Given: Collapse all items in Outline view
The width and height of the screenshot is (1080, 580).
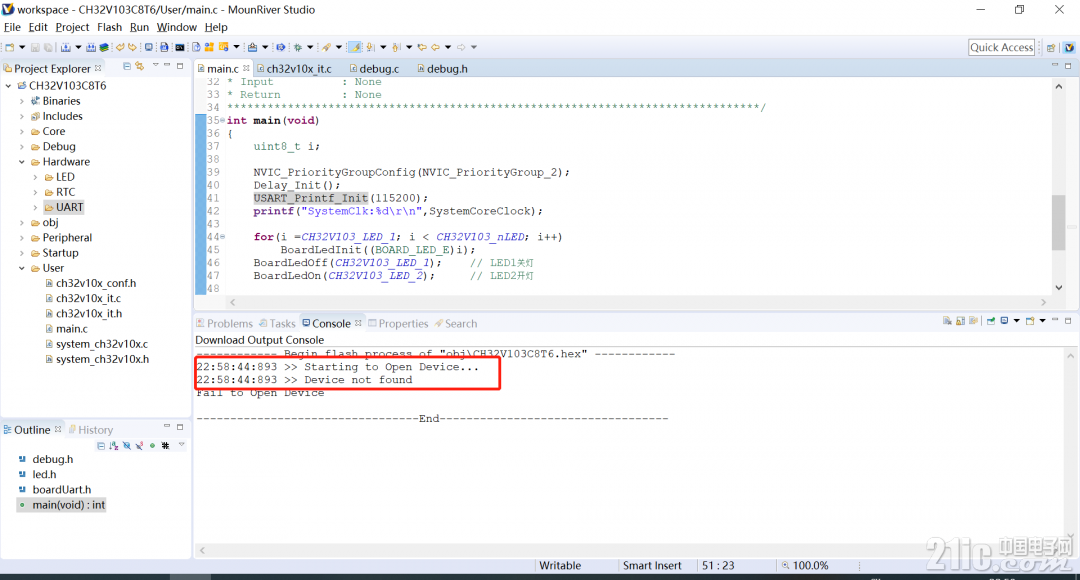Looking at the screenshot, I should click(101, 446).
